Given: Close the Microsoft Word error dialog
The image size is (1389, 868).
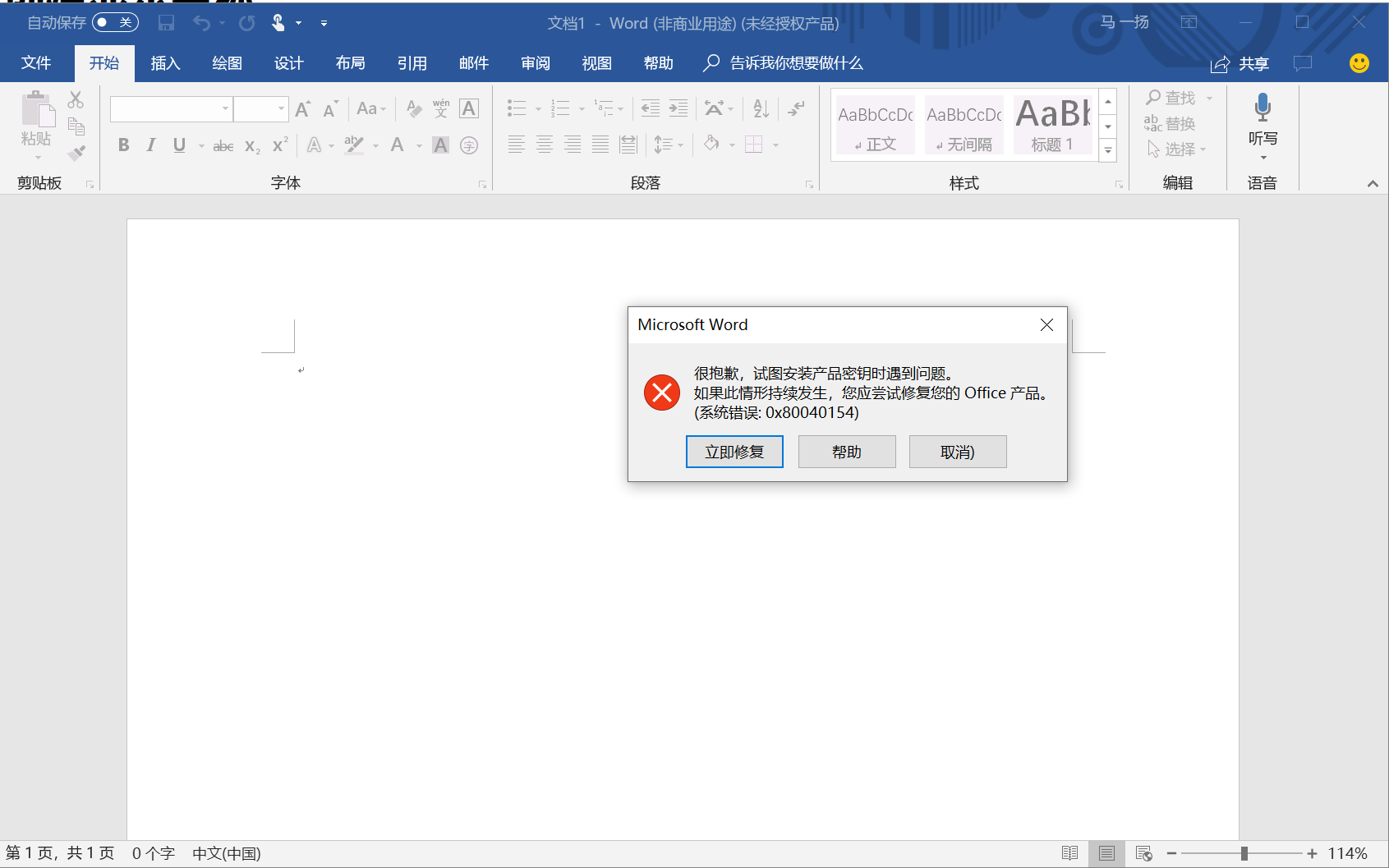Looking at the screenshot, I should [x=1046, y=325].
